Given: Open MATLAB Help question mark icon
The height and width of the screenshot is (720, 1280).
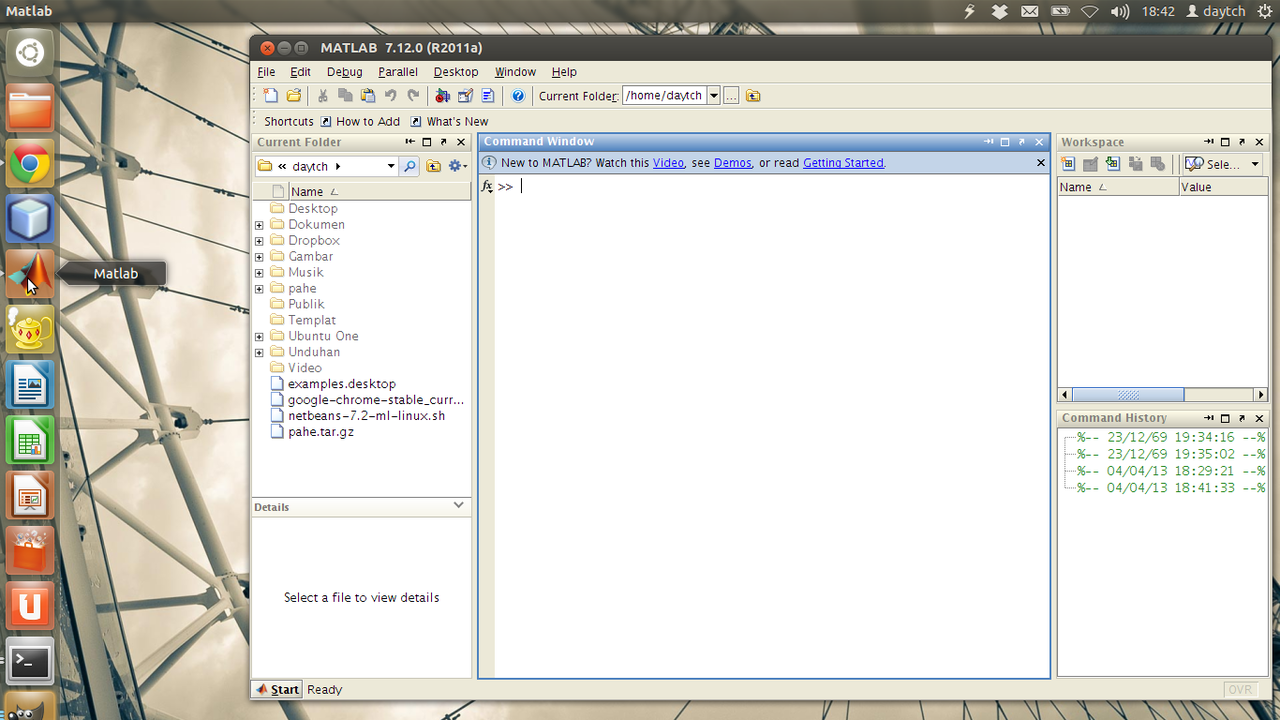Looking at the screenshot, I should click(518, 96).
